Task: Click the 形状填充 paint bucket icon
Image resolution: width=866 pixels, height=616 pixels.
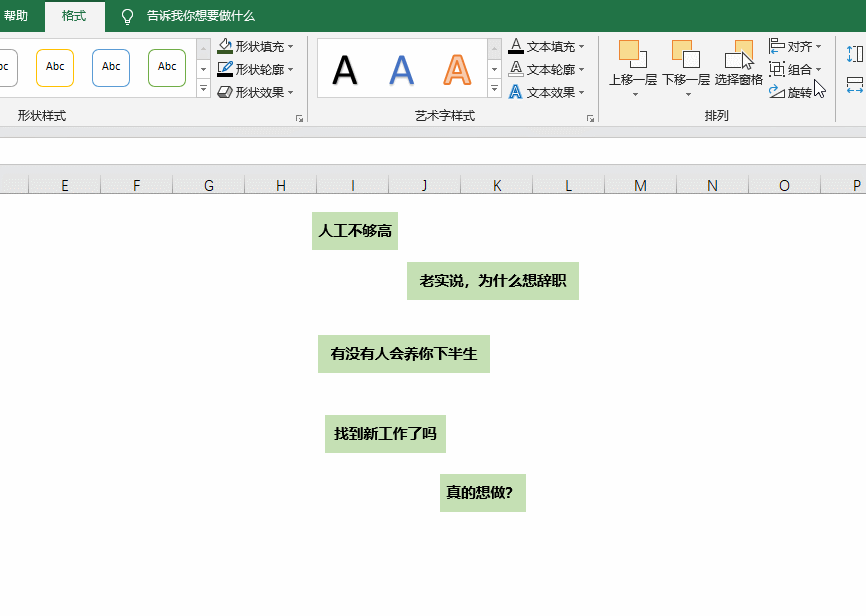Action: coord(225,46)
